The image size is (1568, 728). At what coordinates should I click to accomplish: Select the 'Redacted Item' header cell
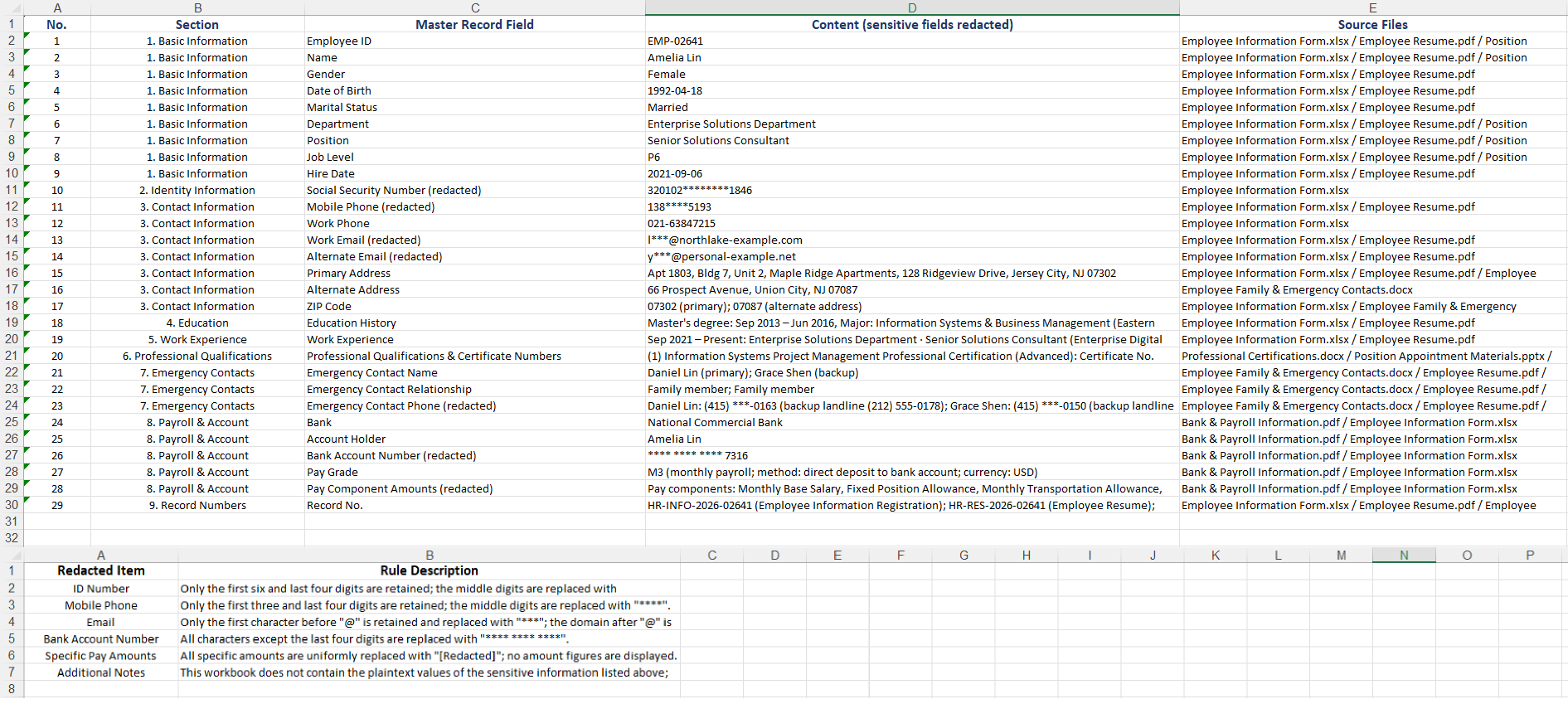coord(101,570)
